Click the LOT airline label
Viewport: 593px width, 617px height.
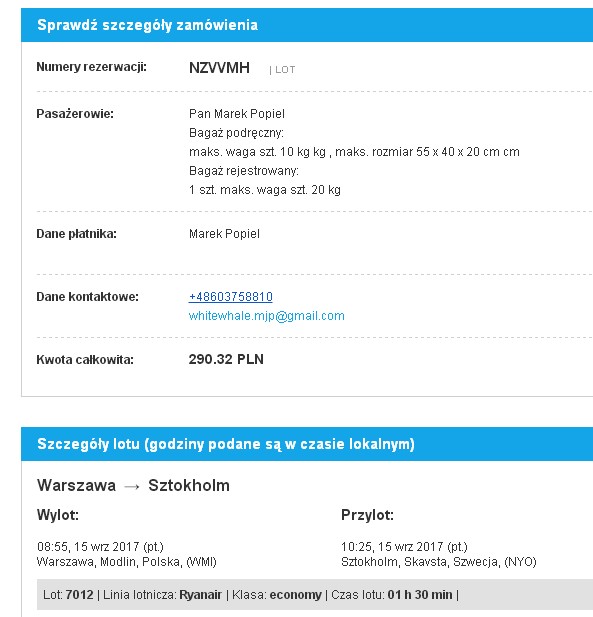[x=285, y=70]
